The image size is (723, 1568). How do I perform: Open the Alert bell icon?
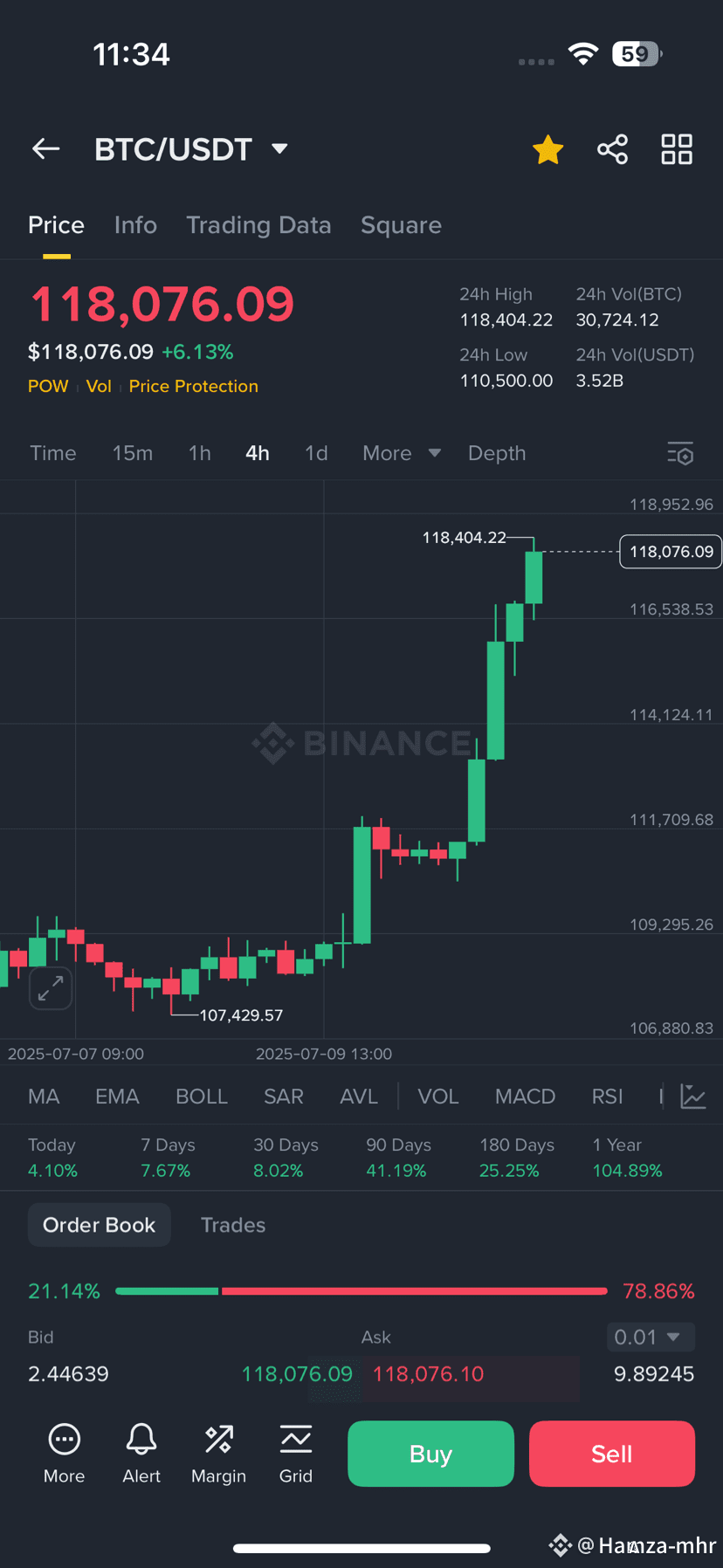141,1454
